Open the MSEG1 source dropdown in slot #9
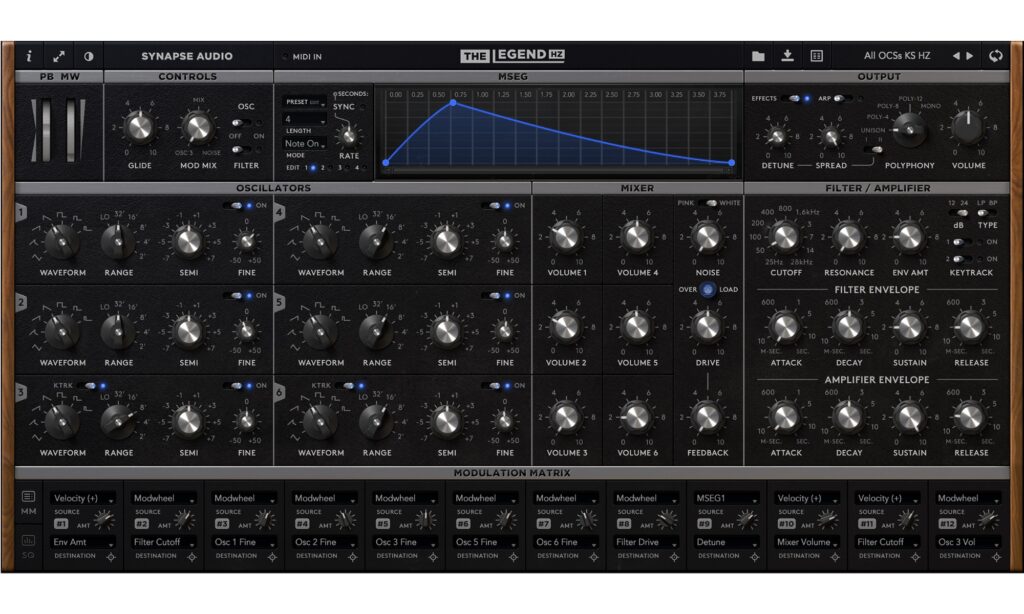 [x=726, y=498]
